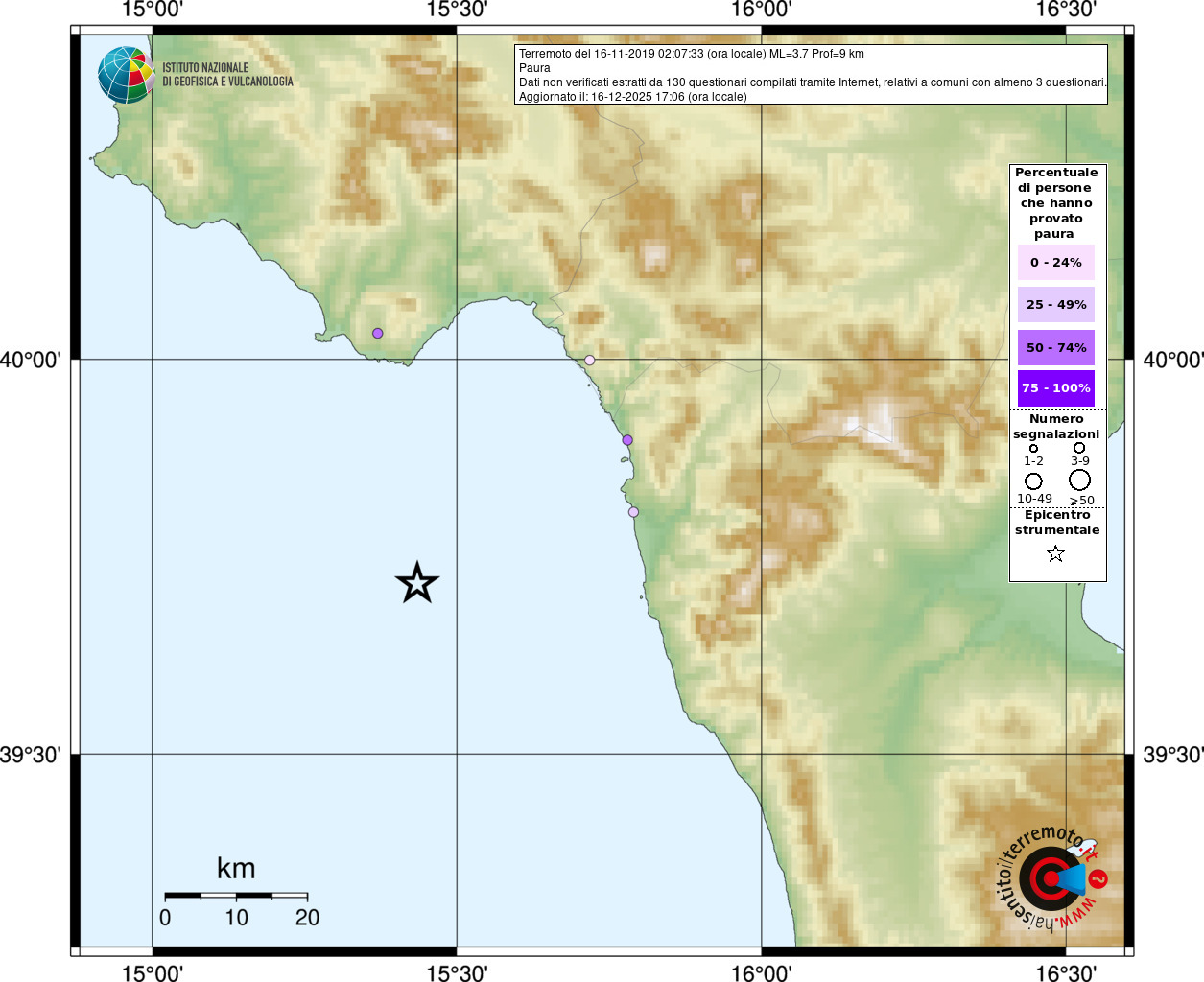Click the INGV globe logo
This screenshot has height=982, width=1204.
click(x=126, y=75)
